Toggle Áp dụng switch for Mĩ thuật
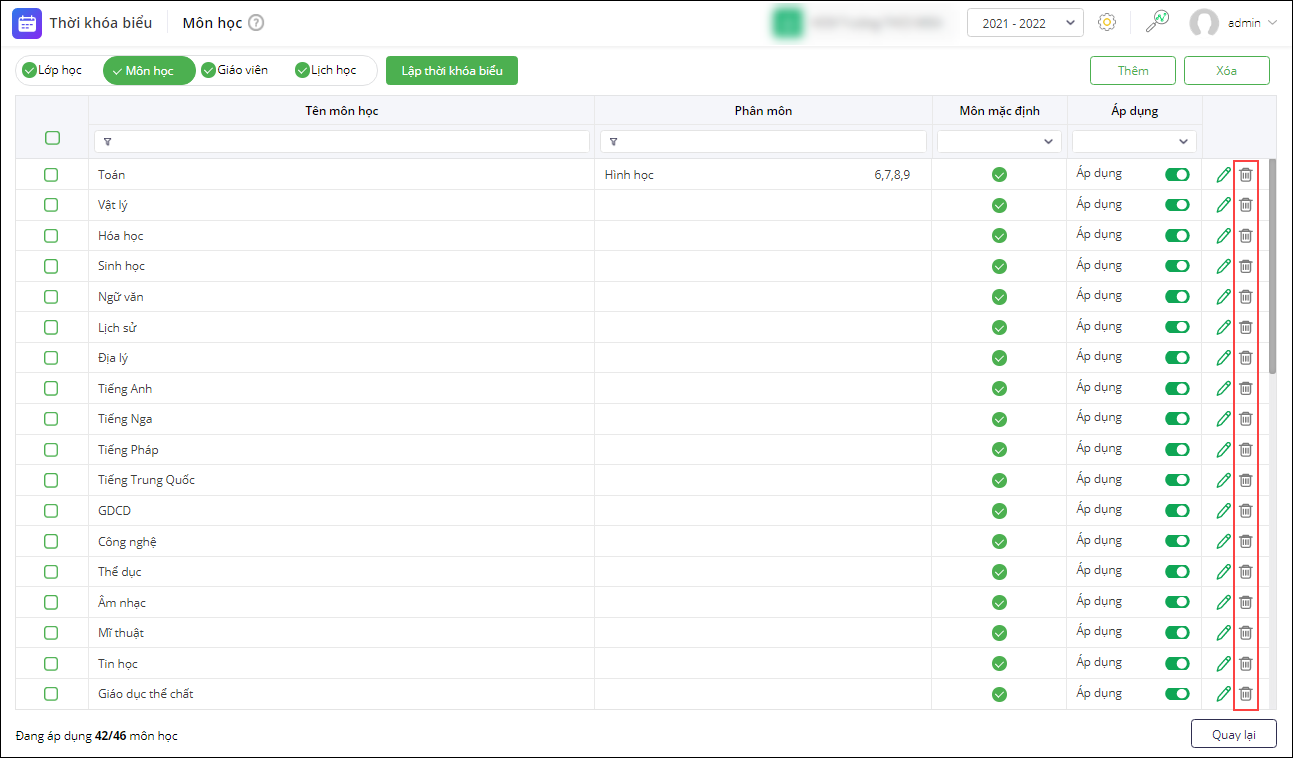This screenshot has height=758, width=1293. pos(1177,633)
